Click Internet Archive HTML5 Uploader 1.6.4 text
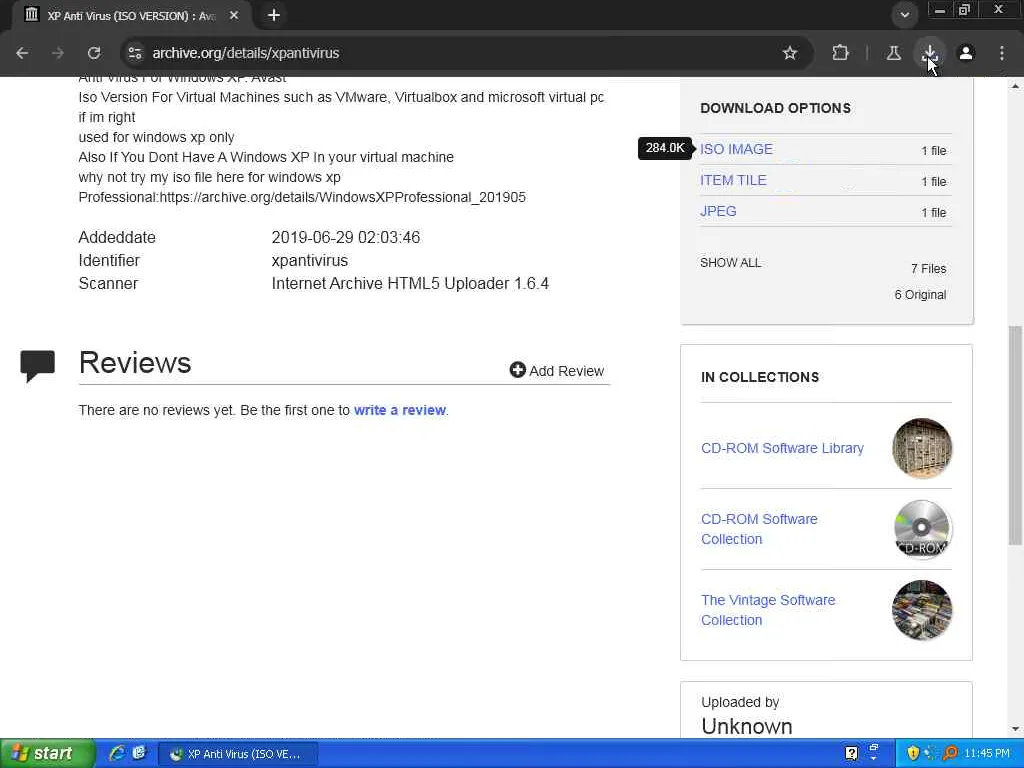1024x768 pixels. [410, 283]
